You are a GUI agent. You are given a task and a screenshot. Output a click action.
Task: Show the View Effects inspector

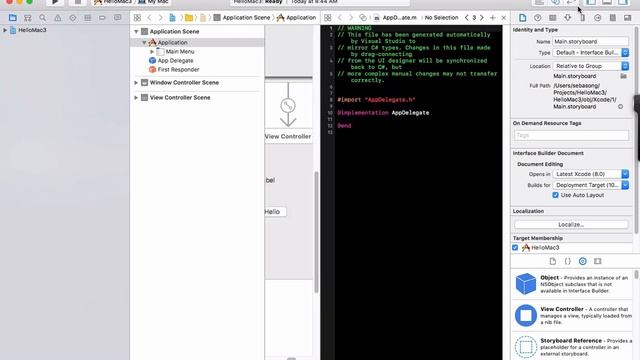coord(627,18)
